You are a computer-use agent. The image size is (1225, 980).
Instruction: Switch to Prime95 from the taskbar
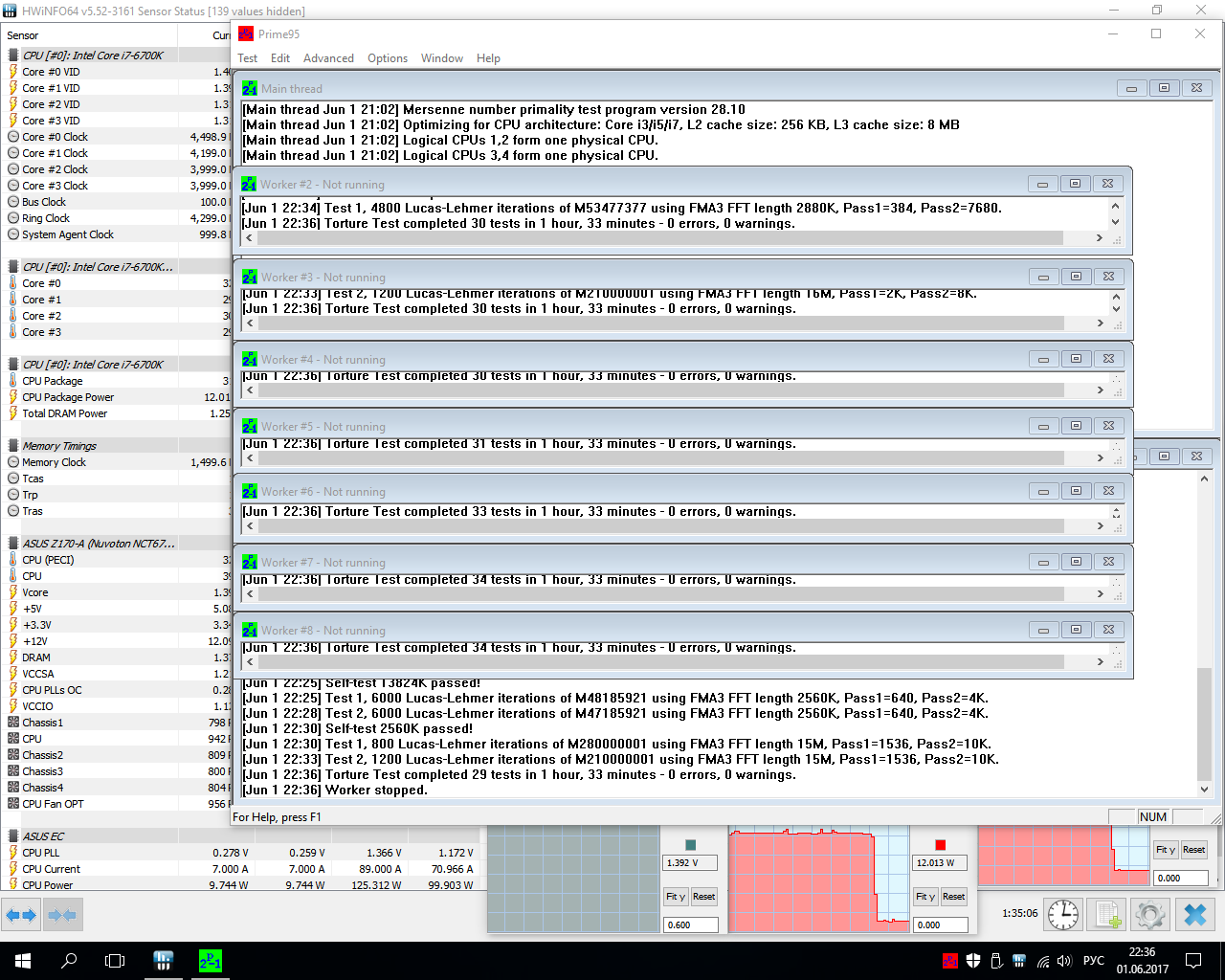point(210,961)
